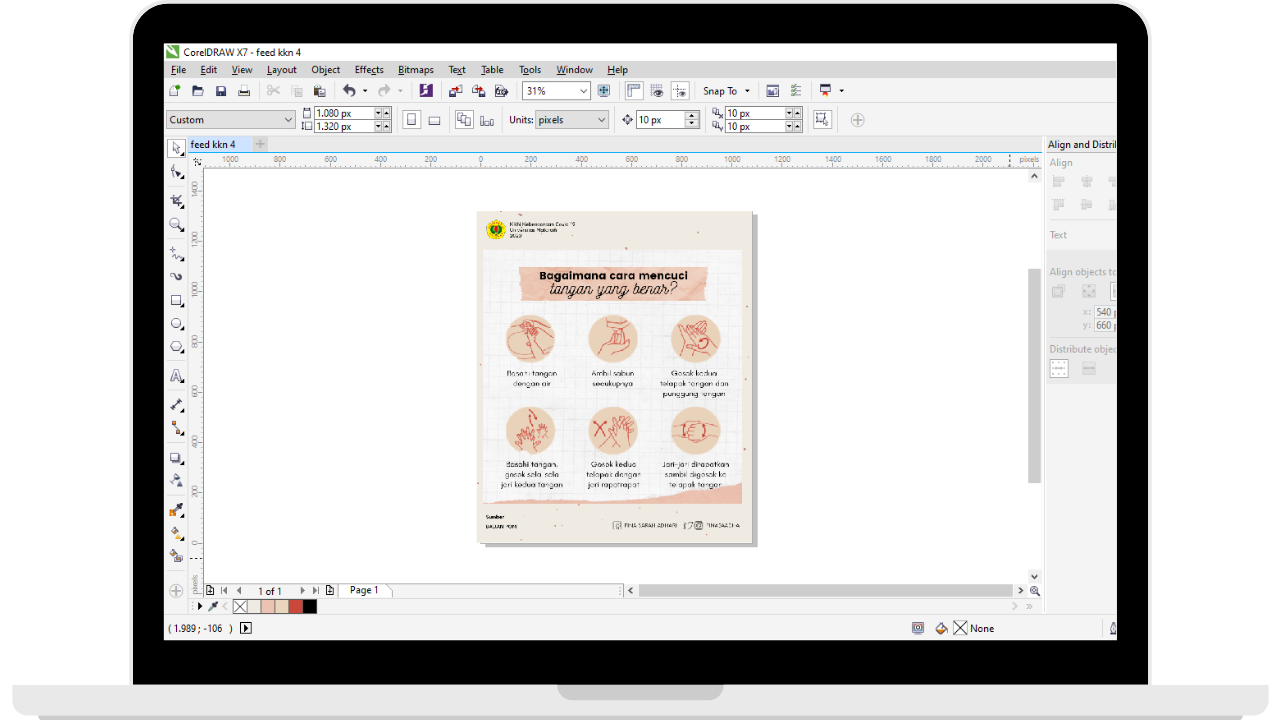Select the Smart Fill tool

[176, 556]
